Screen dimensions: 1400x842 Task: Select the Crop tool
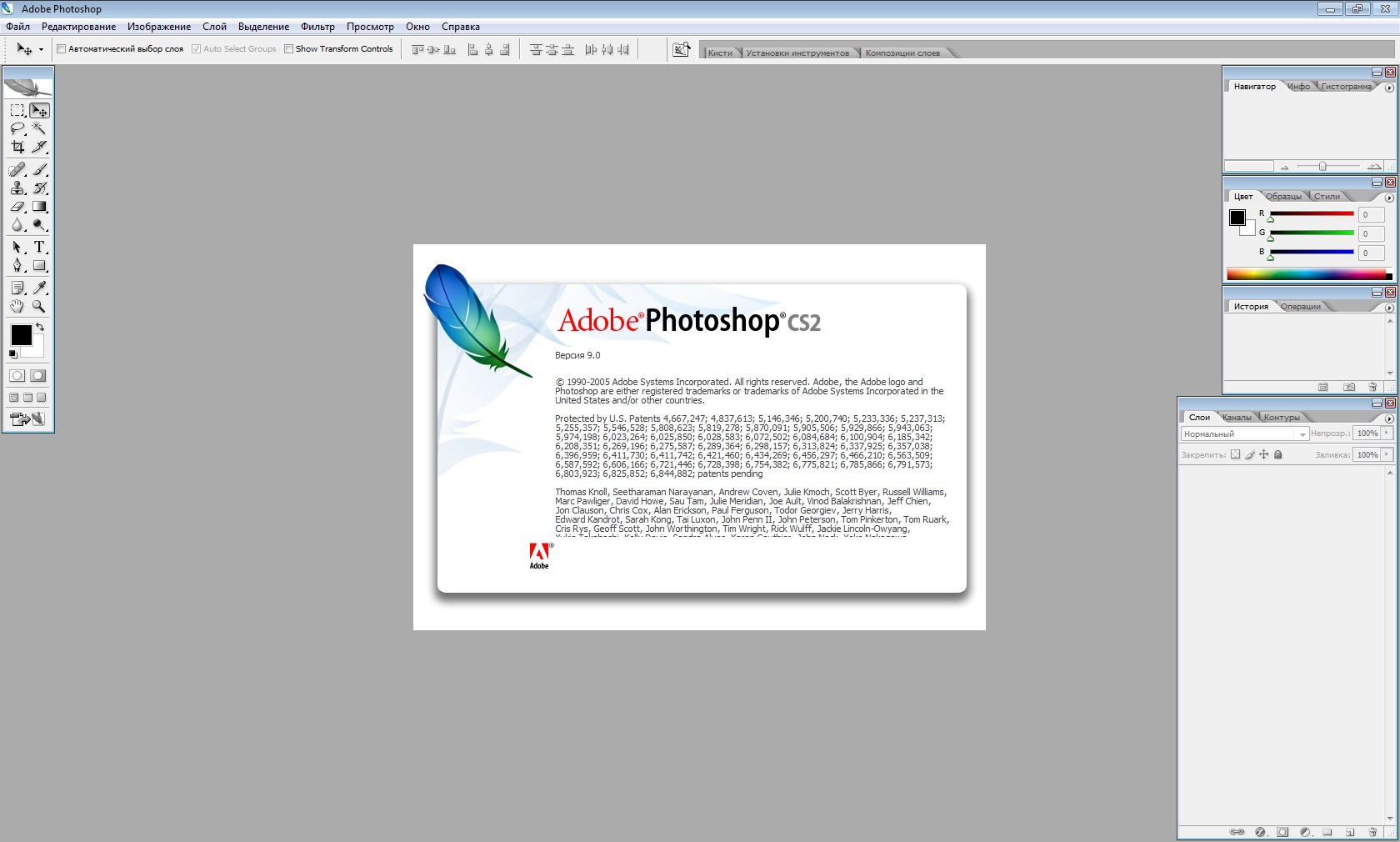click(17, 147)
